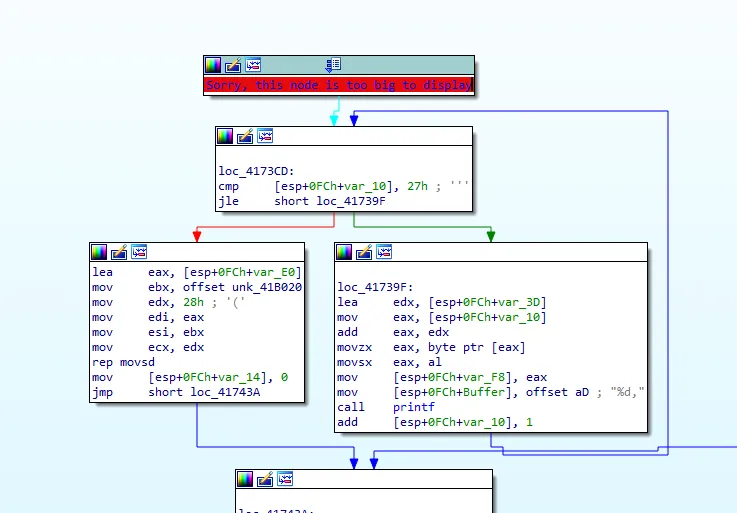Click the color palette icon on the oversized red node
The image size is (737, 513).
[x=212, y=65]
